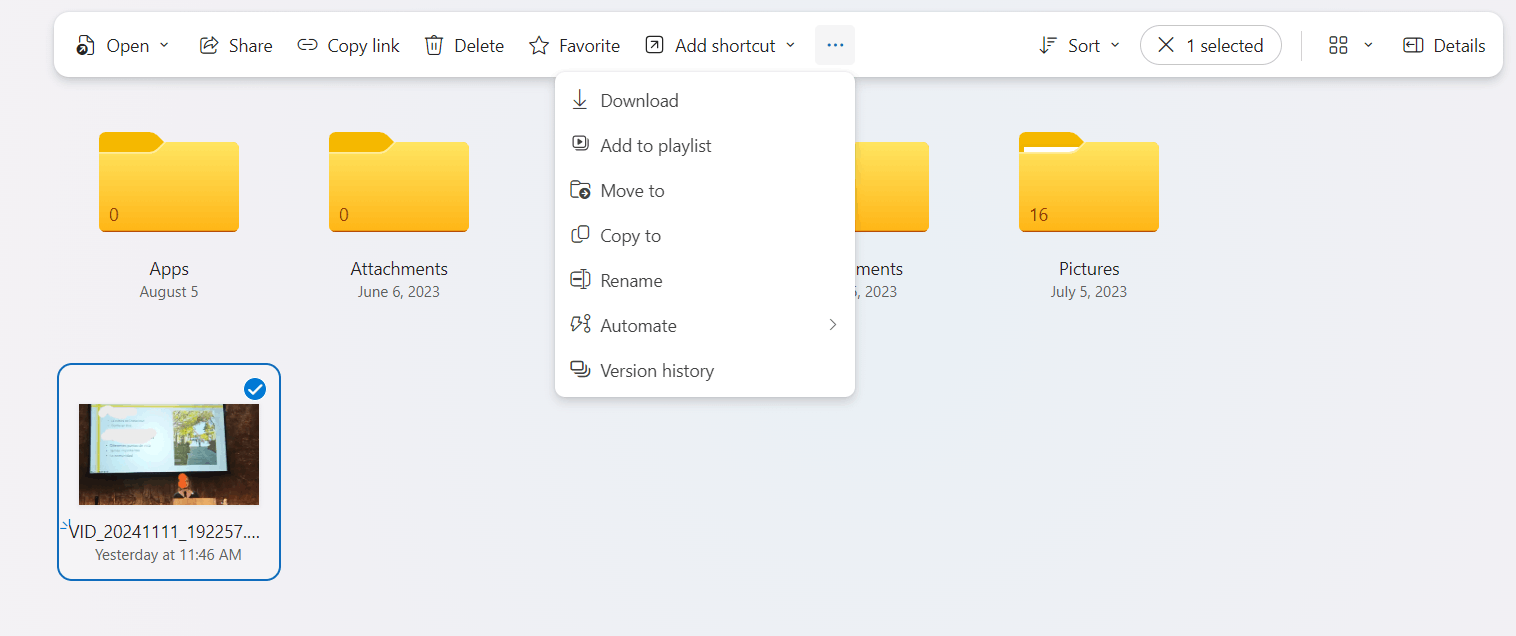
Task: Click the Add to playlist option
Action: click(655, 145)
